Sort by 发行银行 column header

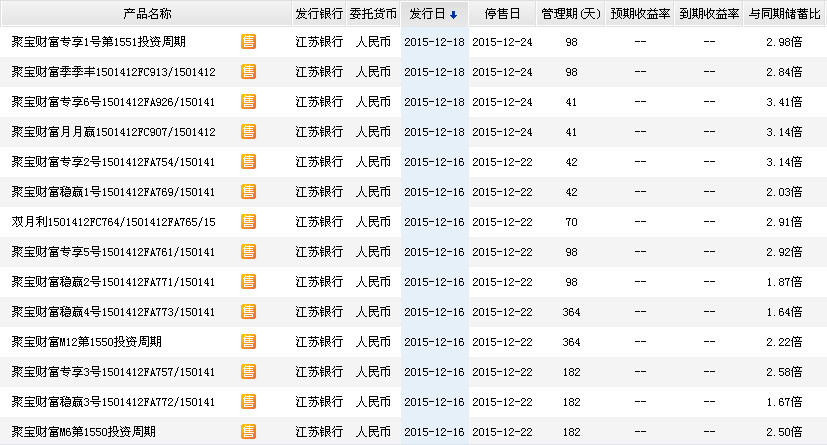coord(319,14)
